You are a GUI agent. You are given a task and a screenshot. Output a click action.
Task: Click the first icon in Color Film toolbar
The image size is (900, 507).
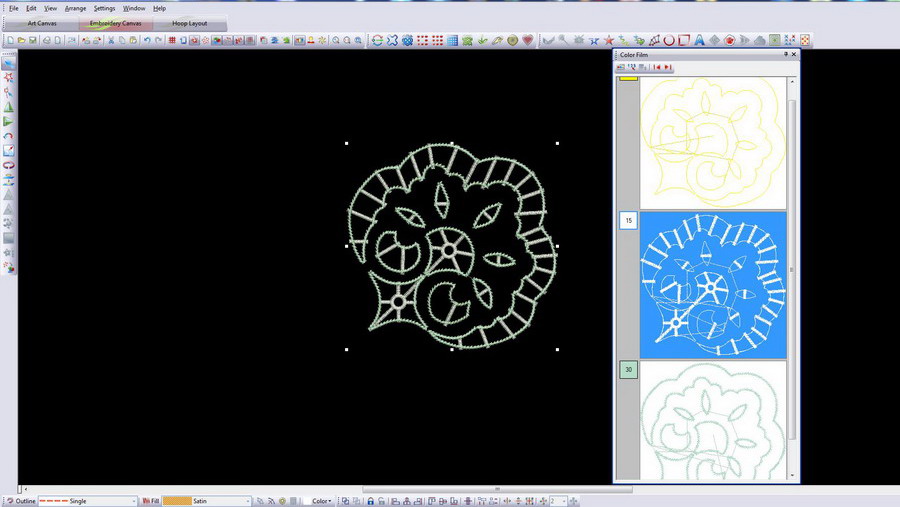(620, 67)
